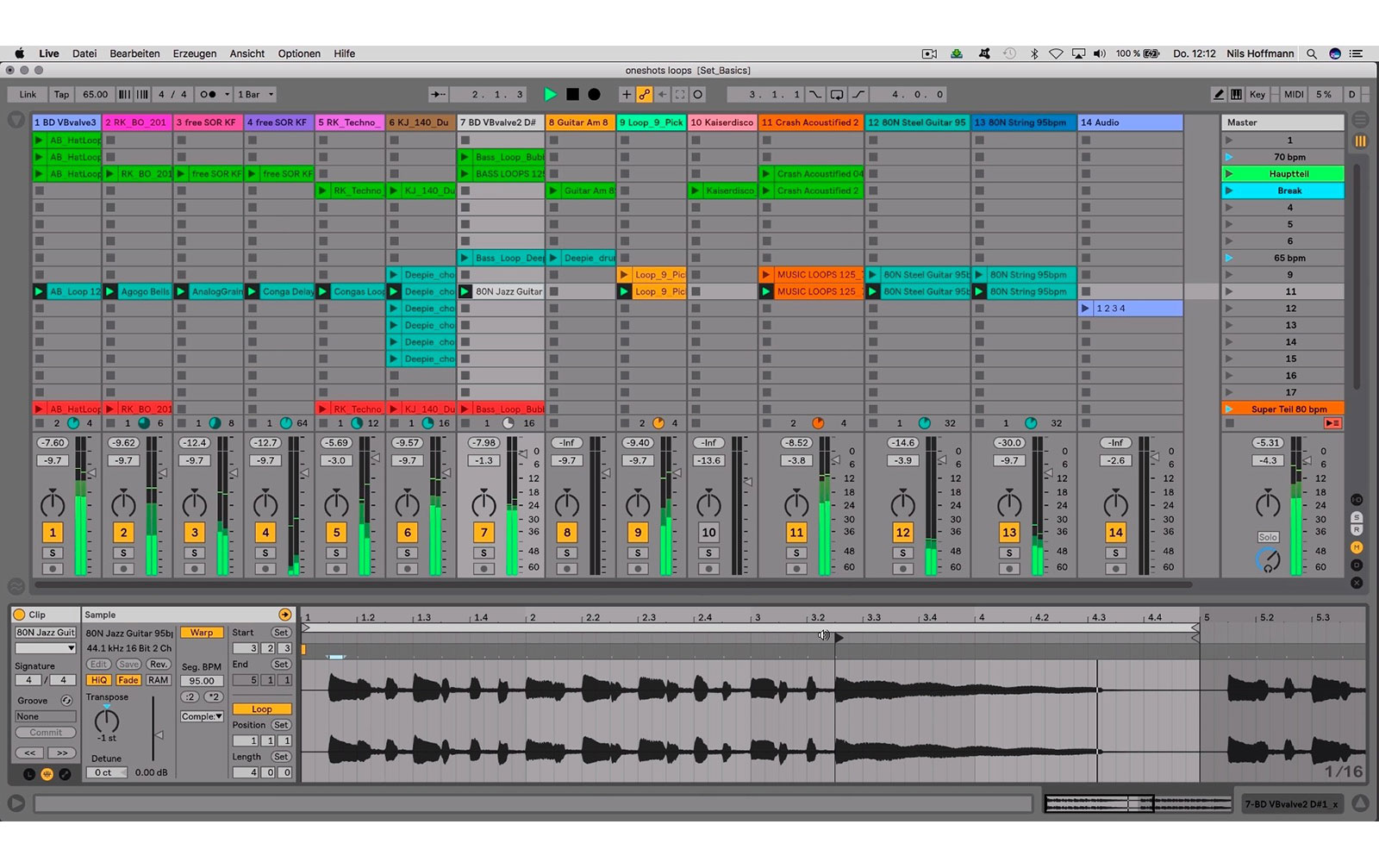
Task: Toggle the browser triangle at top left
Action: (x=16, y=121)
